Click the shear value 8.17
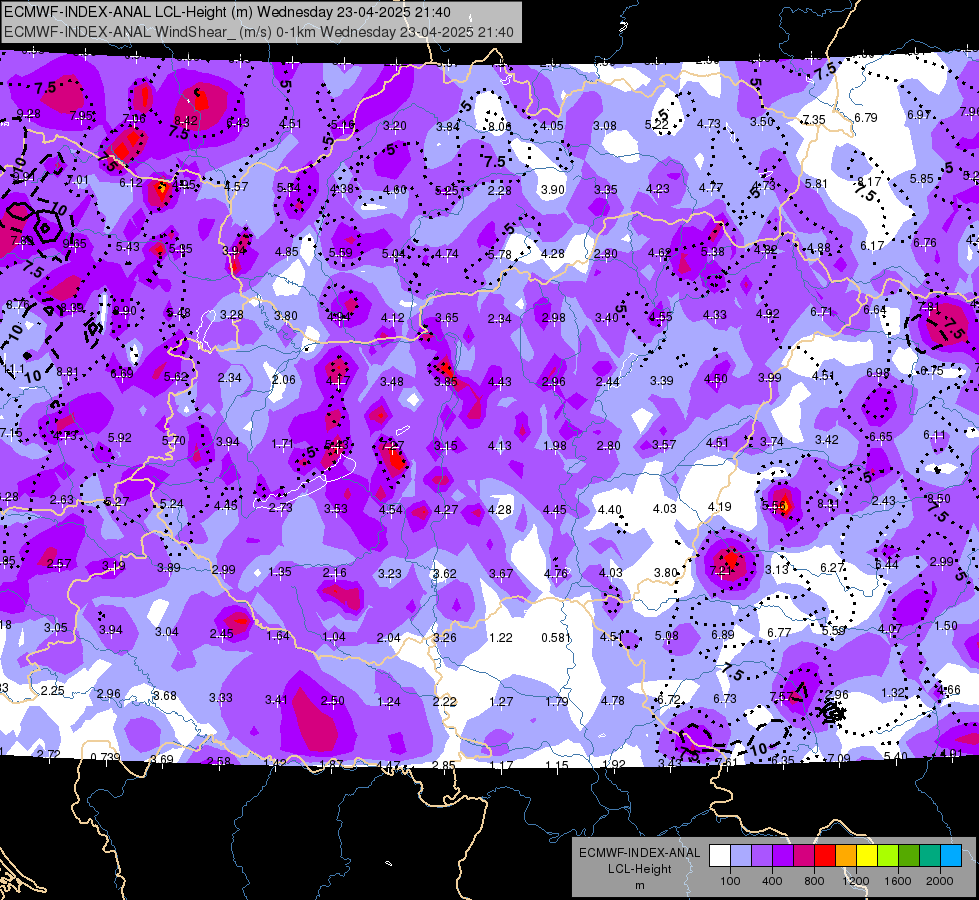 869,182
